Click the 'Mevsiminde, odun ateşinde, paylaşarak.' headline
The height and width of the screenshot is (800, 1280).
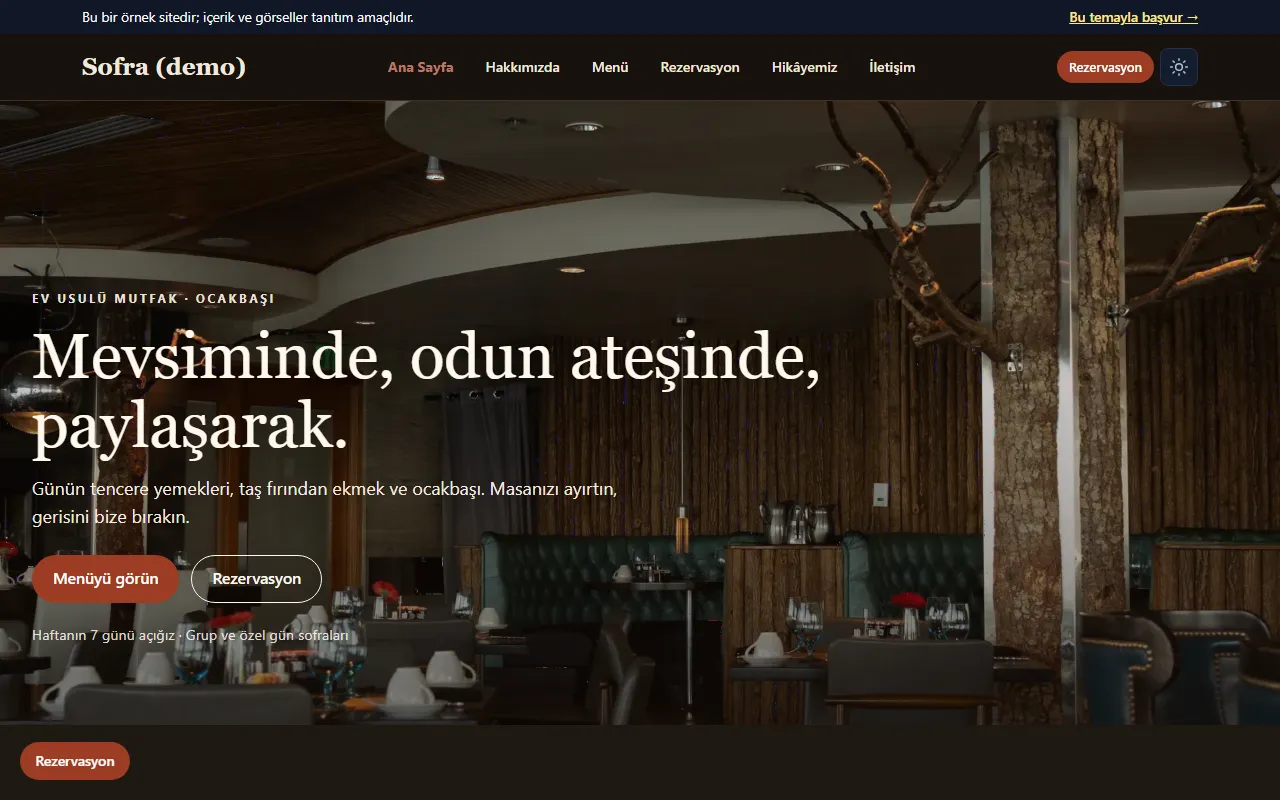[x=426, y=392]
